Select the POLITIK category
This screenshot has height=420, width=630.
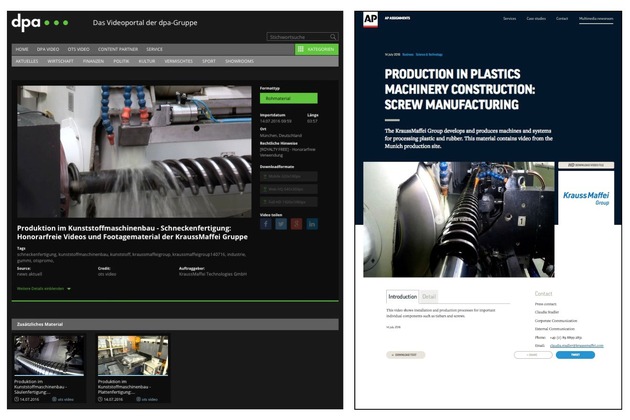[x=121, y=61]
